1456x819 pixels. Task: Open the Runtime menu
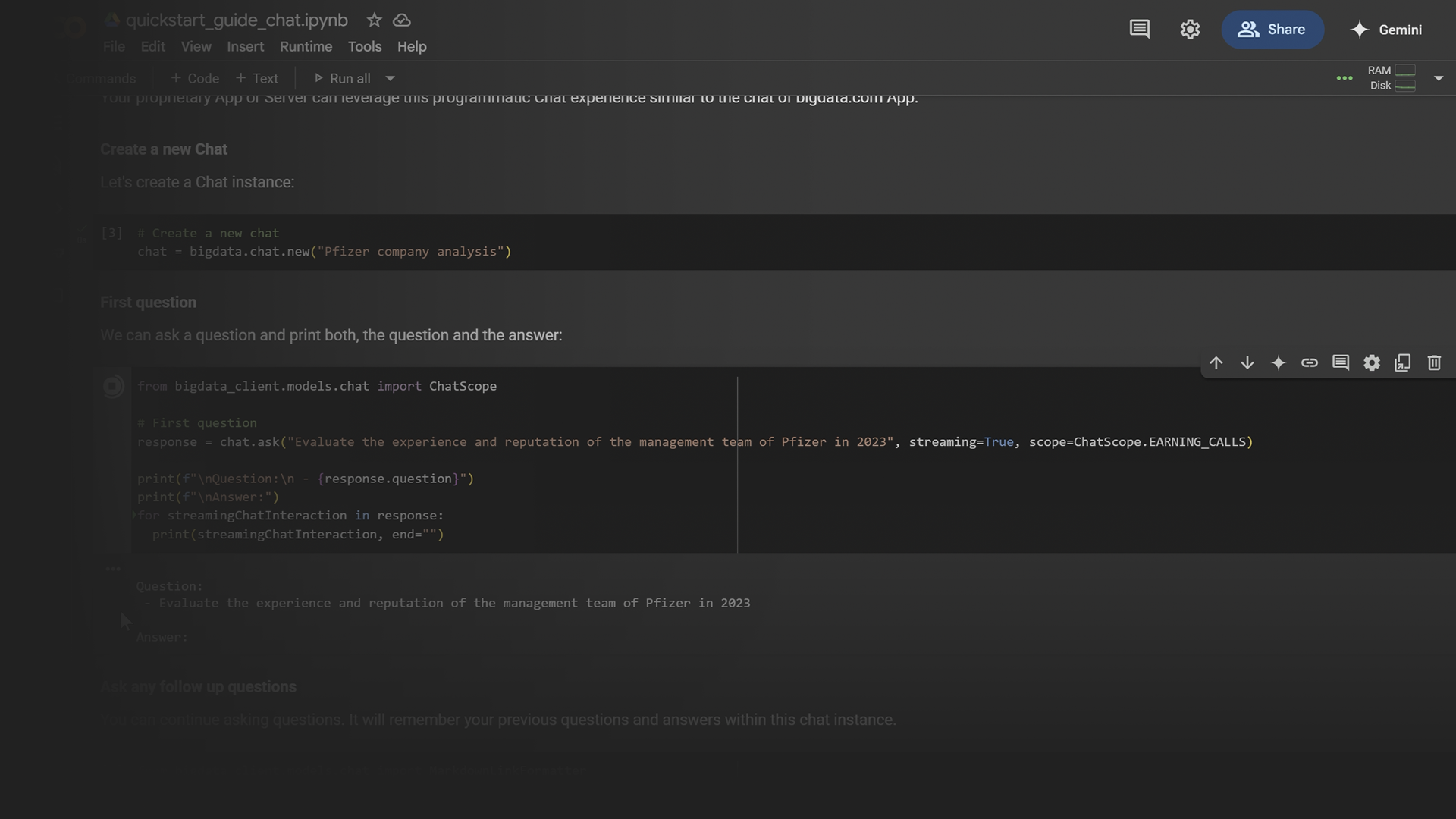[306, 47]
